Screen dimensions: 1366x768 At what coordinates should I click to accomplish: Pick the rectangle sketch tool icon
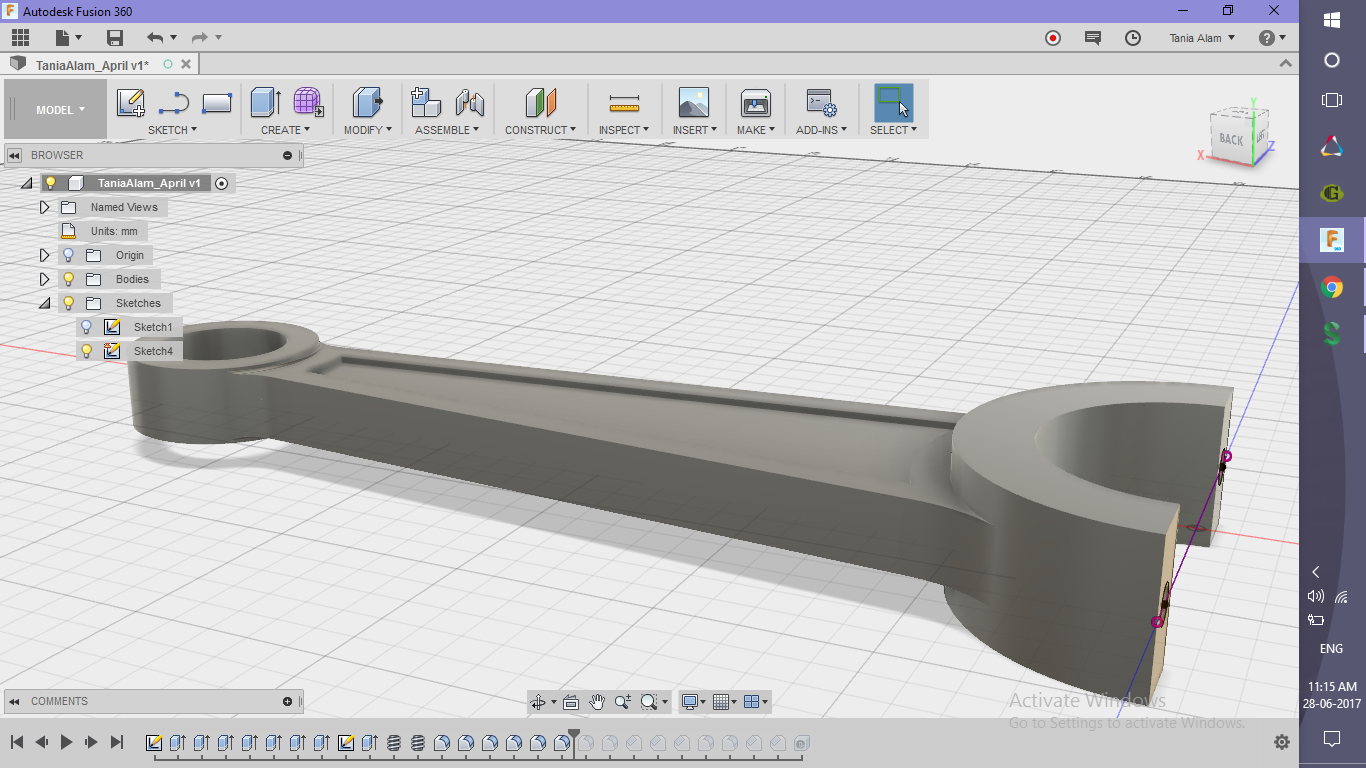coord(217,103)
